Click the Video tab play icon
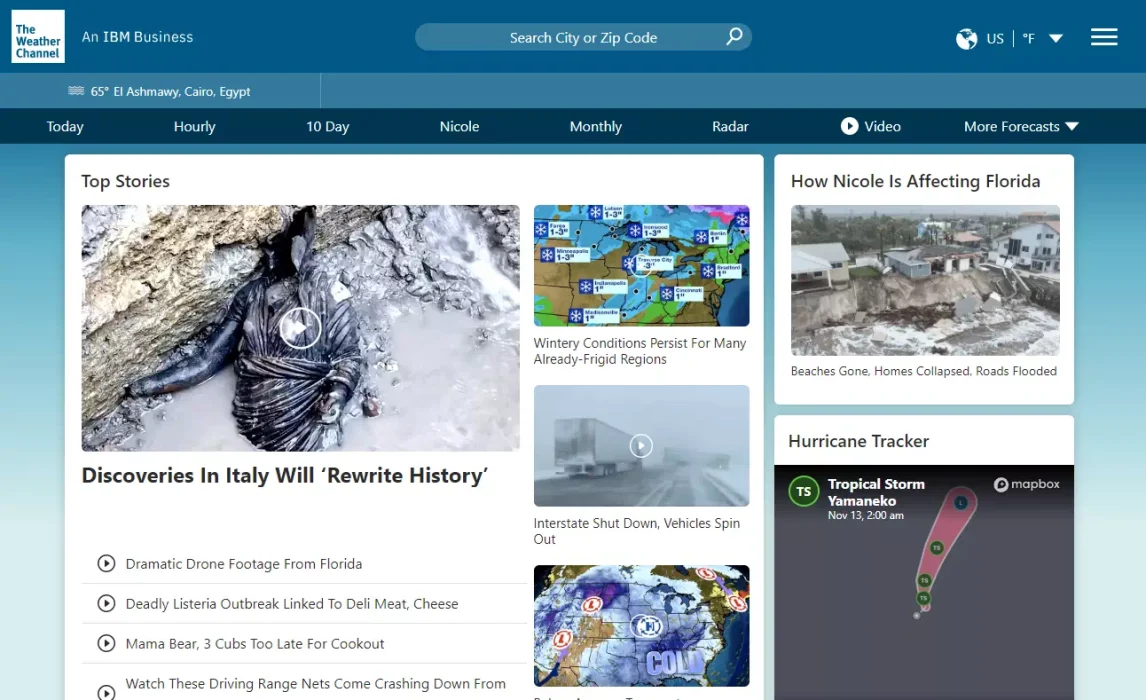This screenshot has height=700, width=1146. coord(849,126)
